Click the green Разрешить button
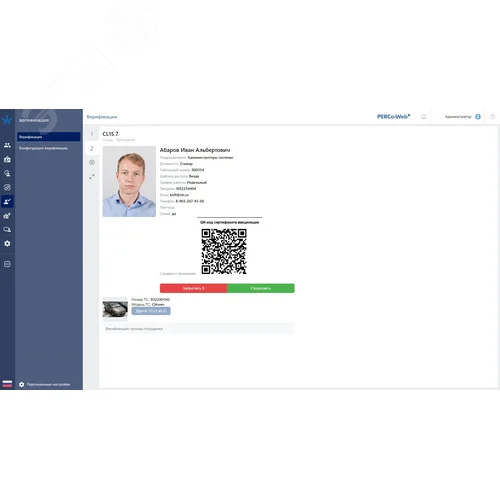Image resolution: width=500 pixels, height=500 pixels. click(261, 288)
